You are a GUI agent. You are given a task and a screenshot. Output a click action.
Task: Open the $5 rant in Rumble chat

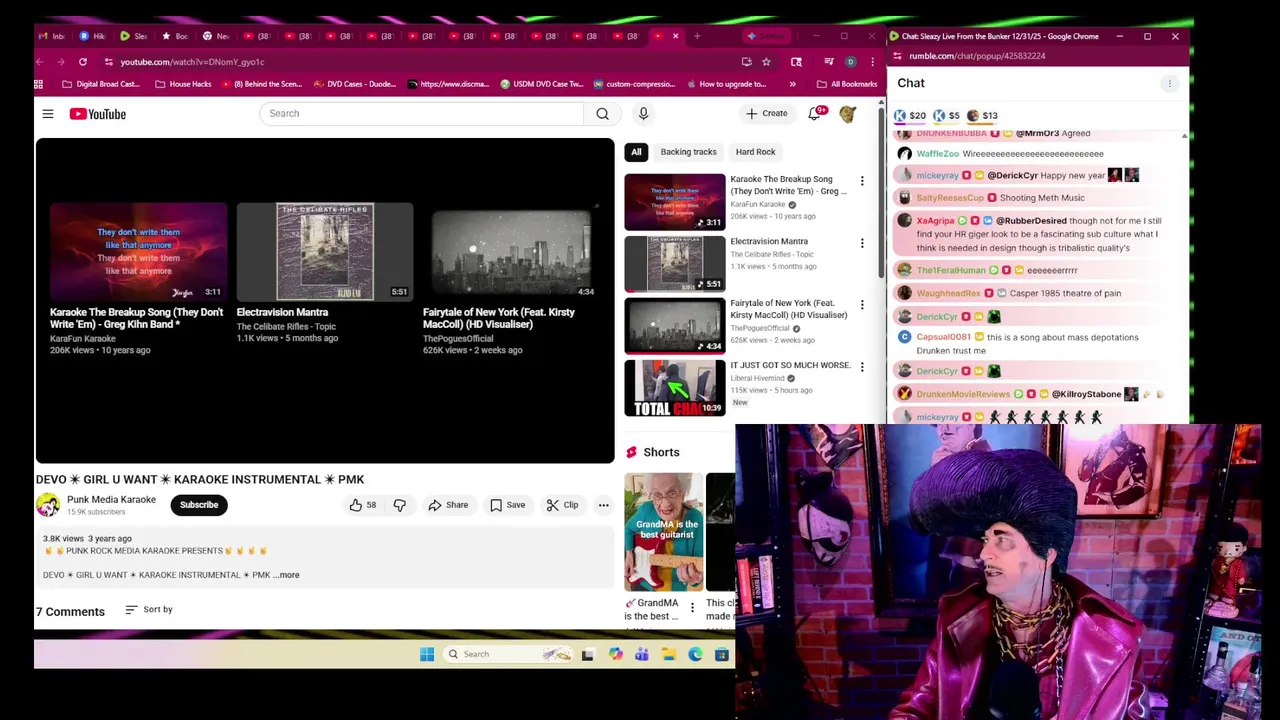coord(947,115)
